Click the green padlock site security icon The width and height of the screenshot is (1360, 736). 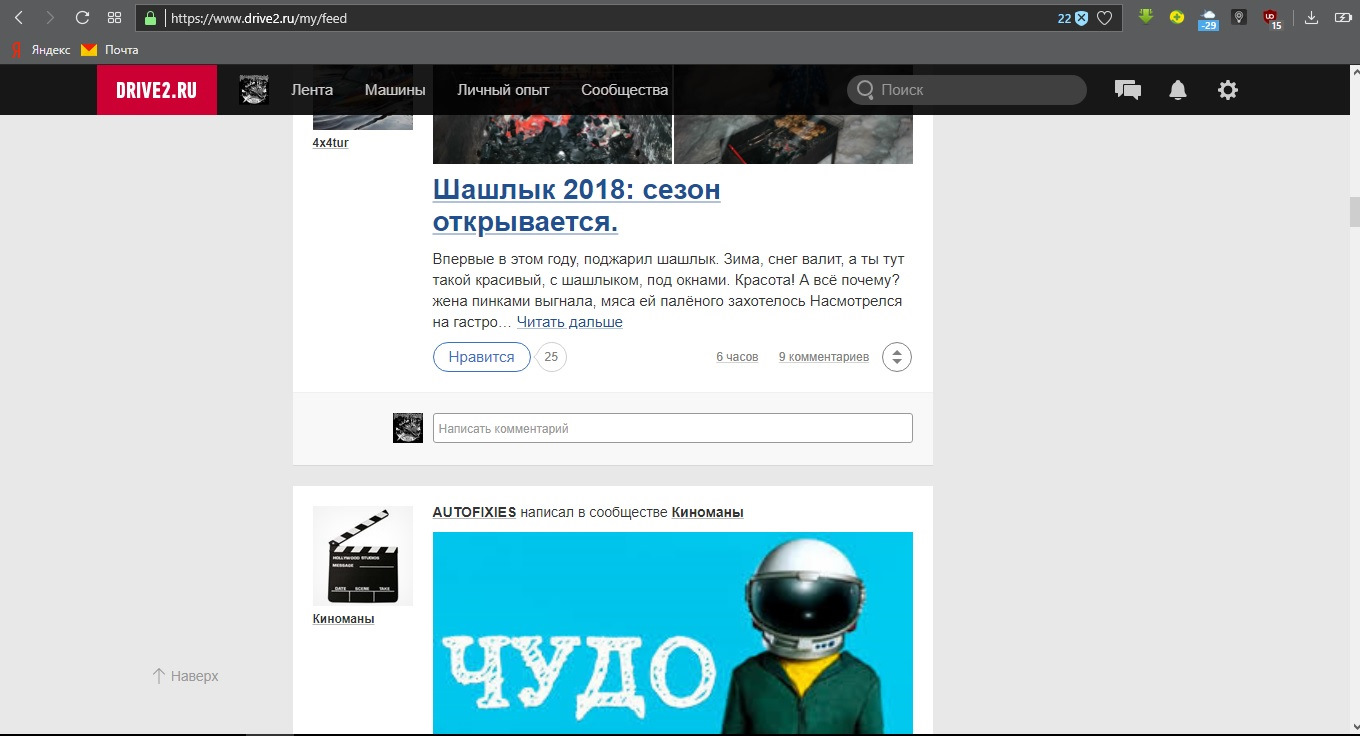(151, 18)
